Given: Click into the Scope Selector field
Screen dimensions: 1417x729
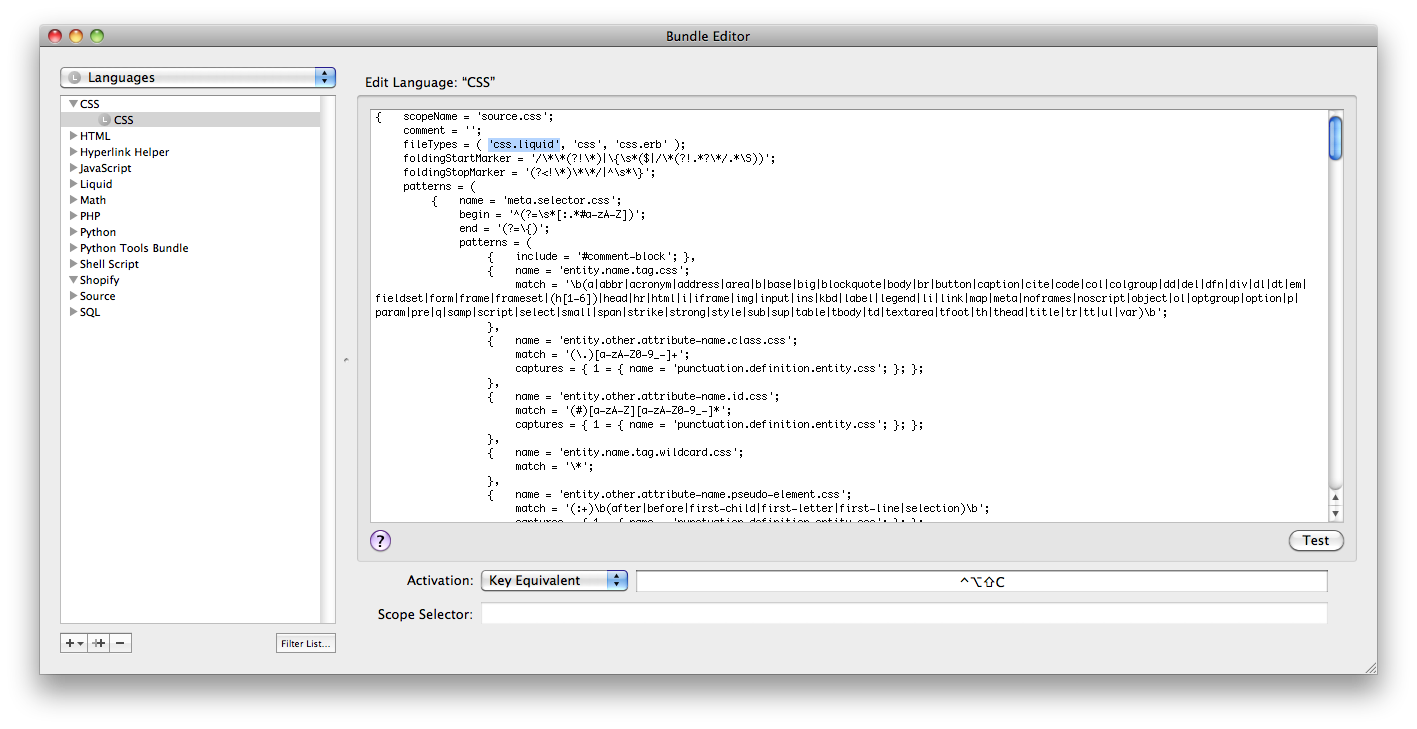Looking at the screenshot, I should coord(904,614).
